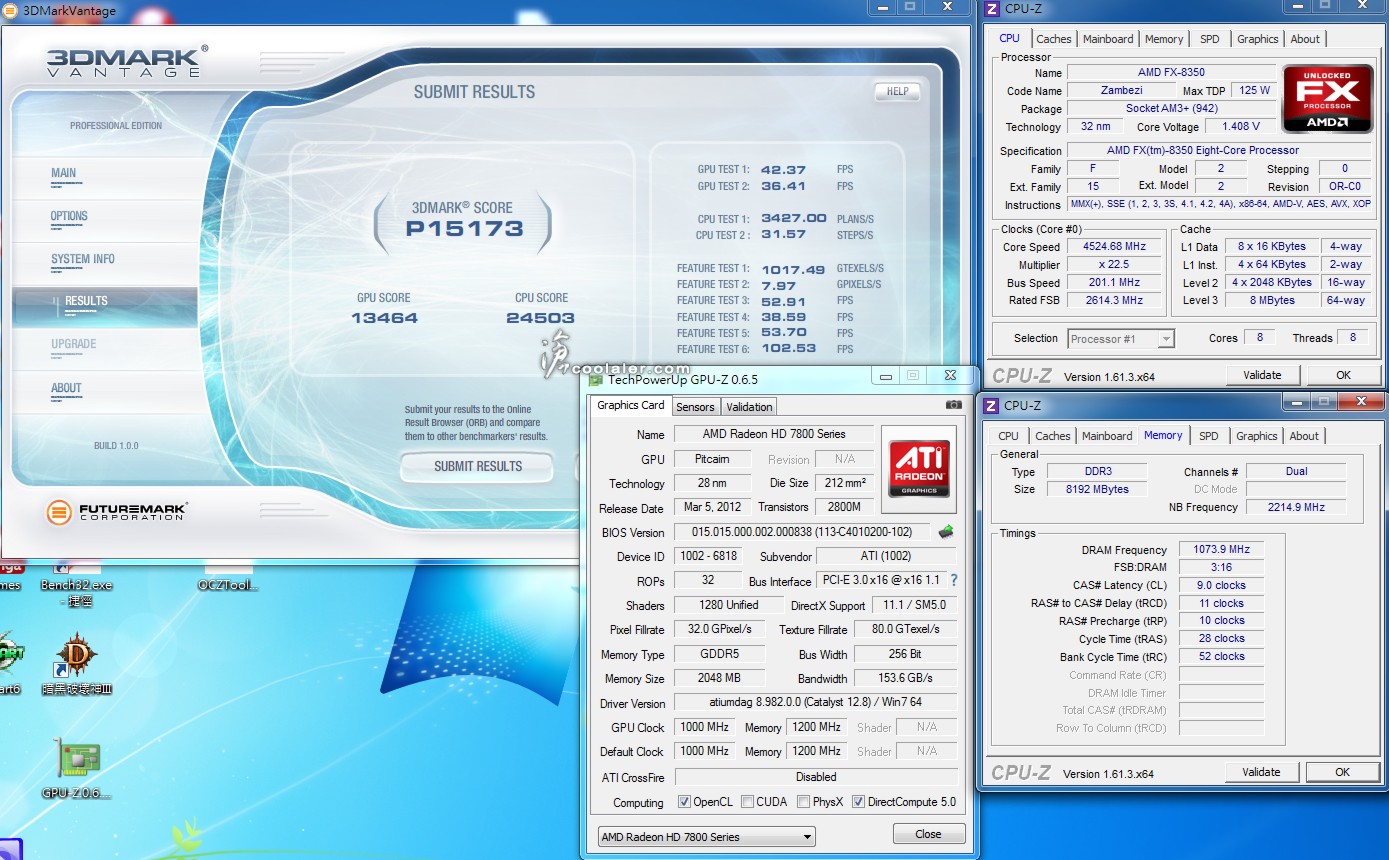Click the CPU score value 24503

[540, 318]
